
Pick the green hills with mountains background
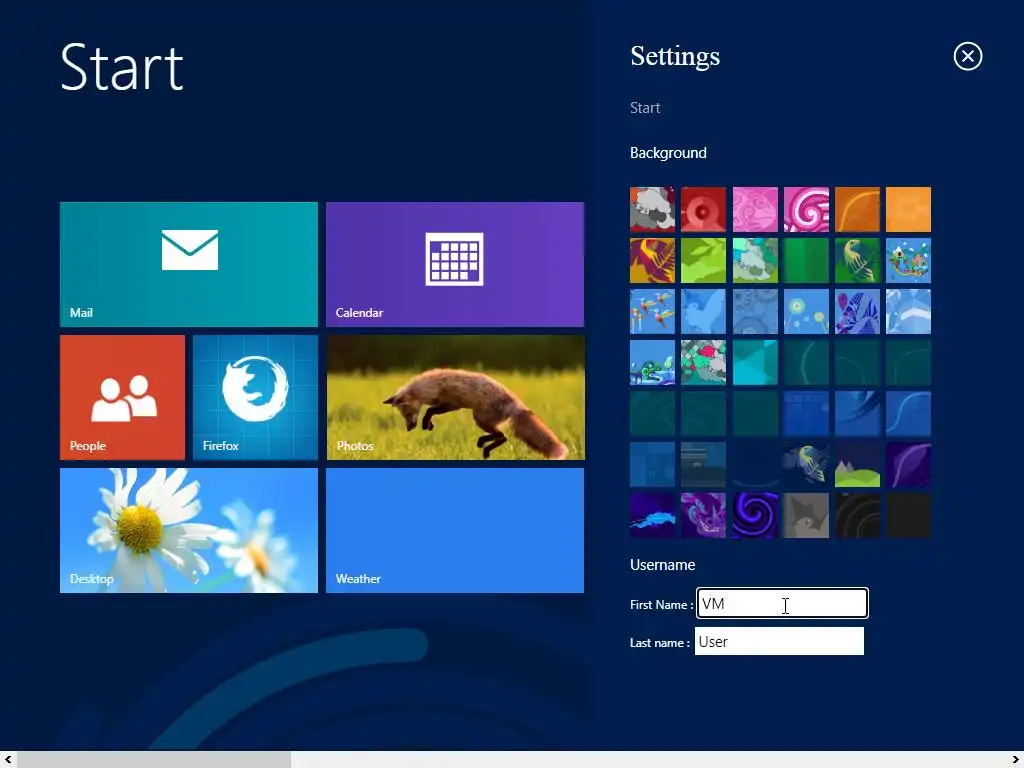click(857, 464)
